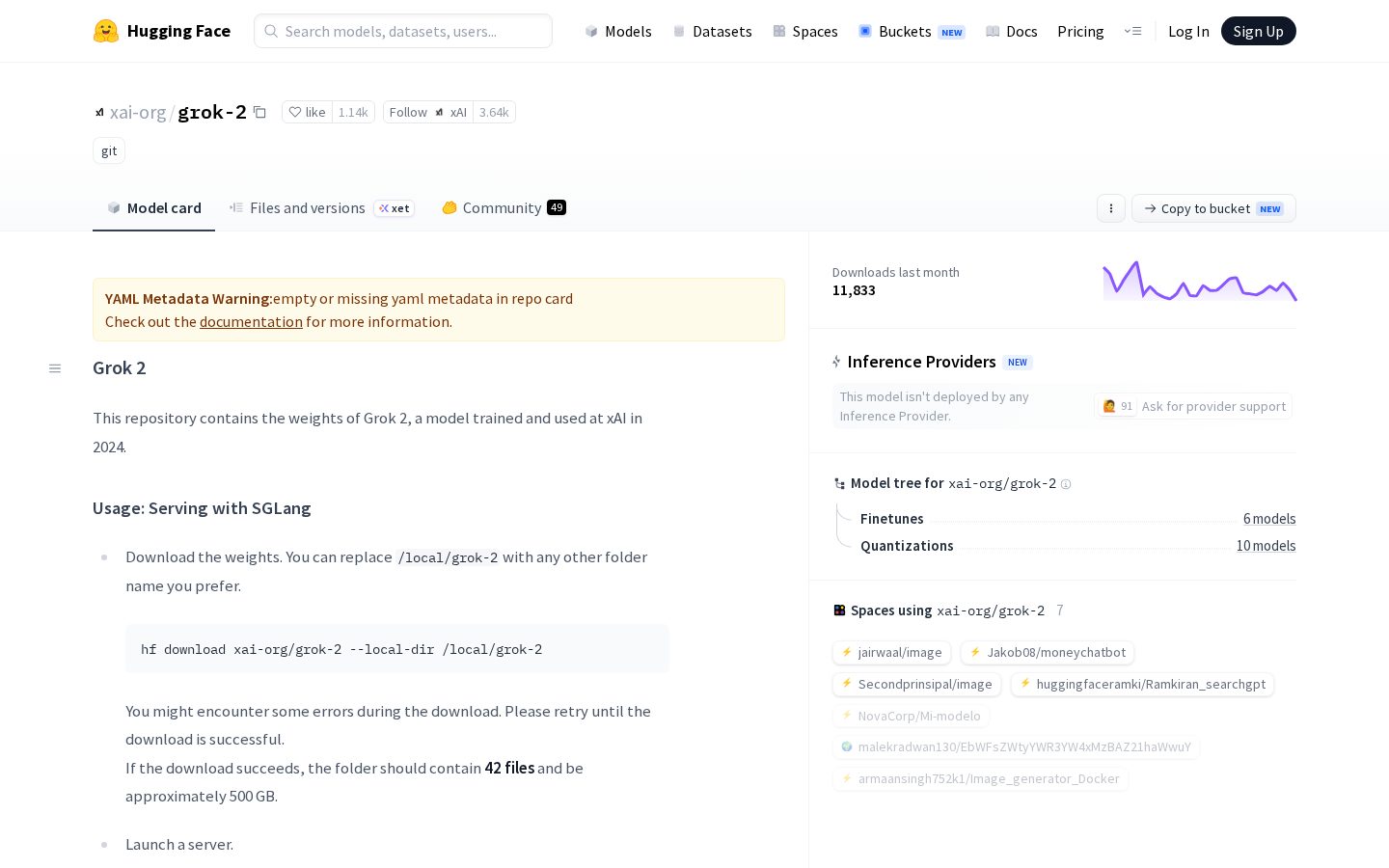
Task: Click the heart icon in like button
Action: pyautogui.click(x=295, y=112)
